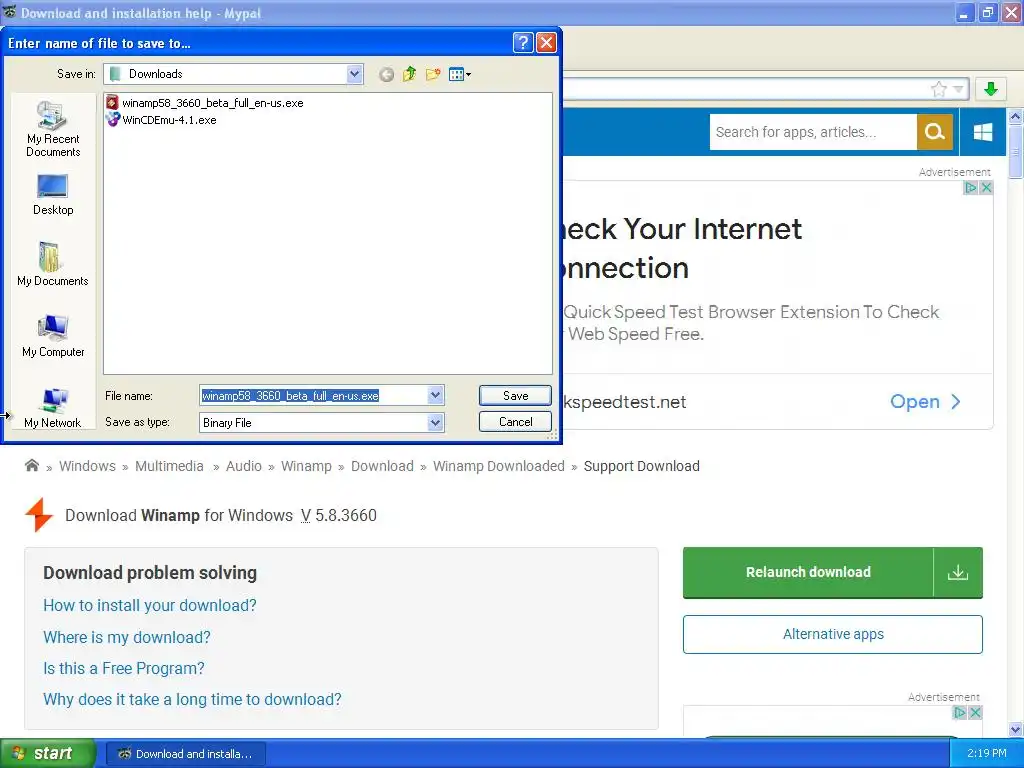Jump to Desktop in places bar

pyautogui.click(x=53, y=195)
